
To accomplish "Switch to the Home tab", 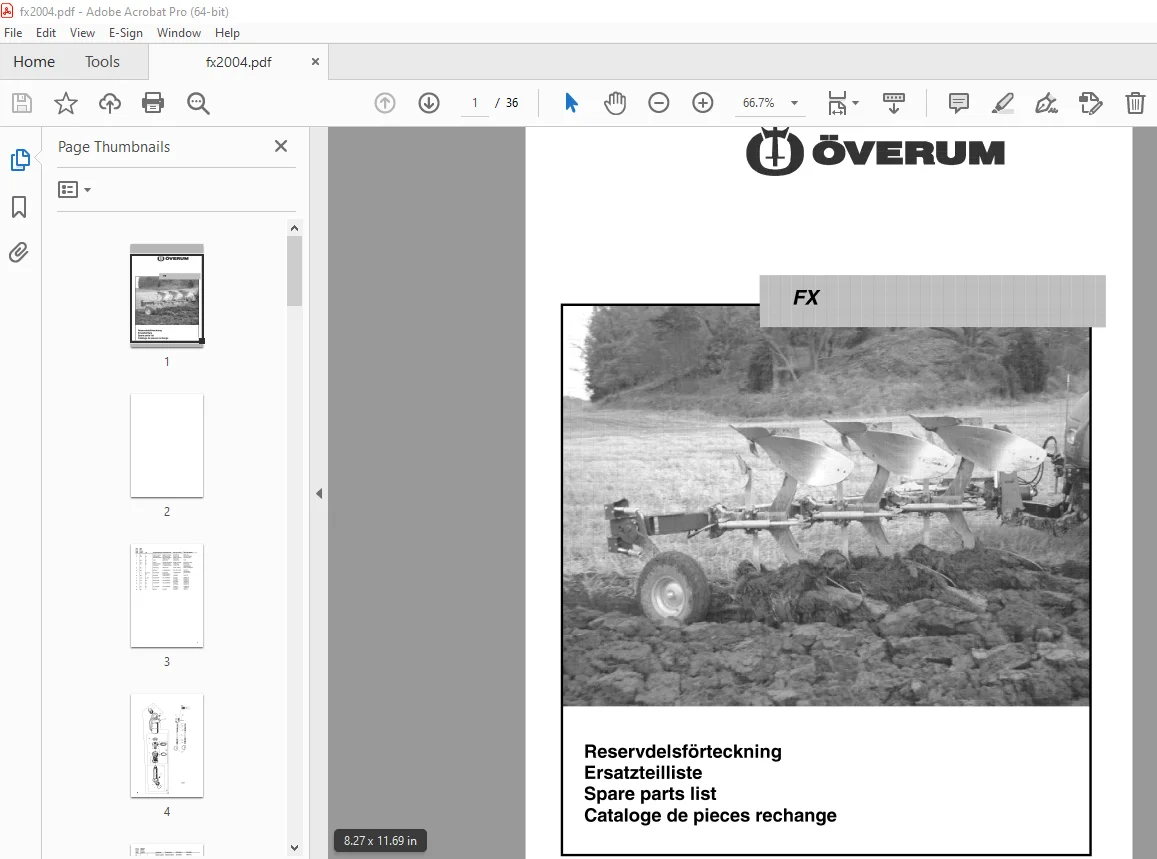I will (34, 62).
